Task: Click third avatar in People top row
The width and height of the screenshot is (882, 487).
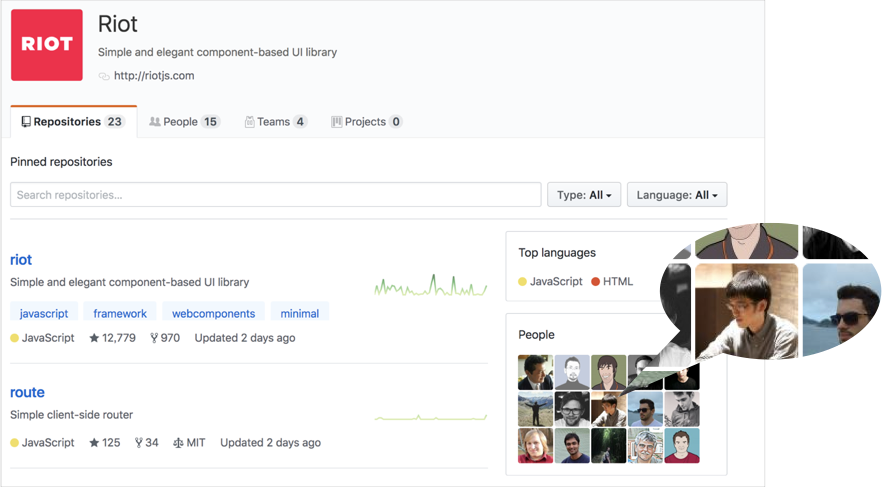Action: 609,372
